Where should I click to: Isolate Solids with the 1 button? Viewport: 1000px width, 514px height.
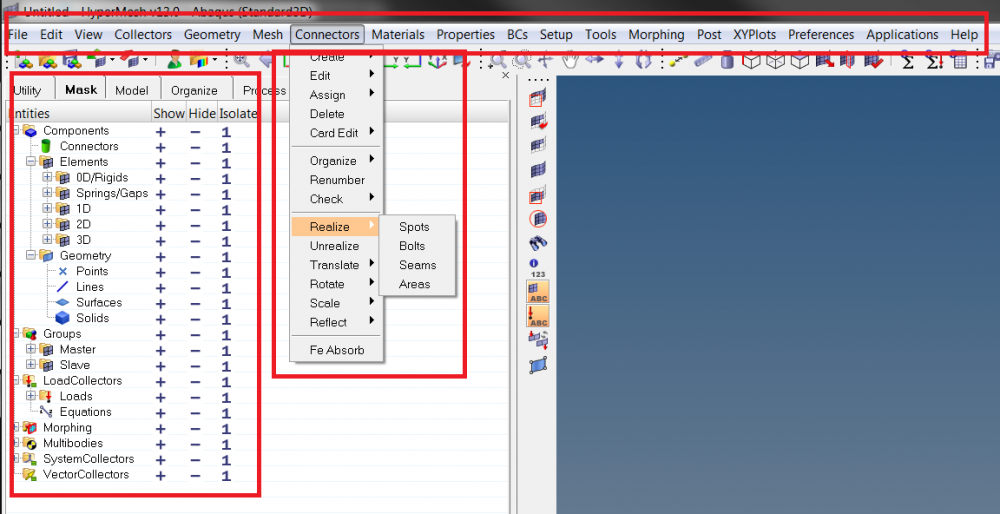click(x=226, y=319)
